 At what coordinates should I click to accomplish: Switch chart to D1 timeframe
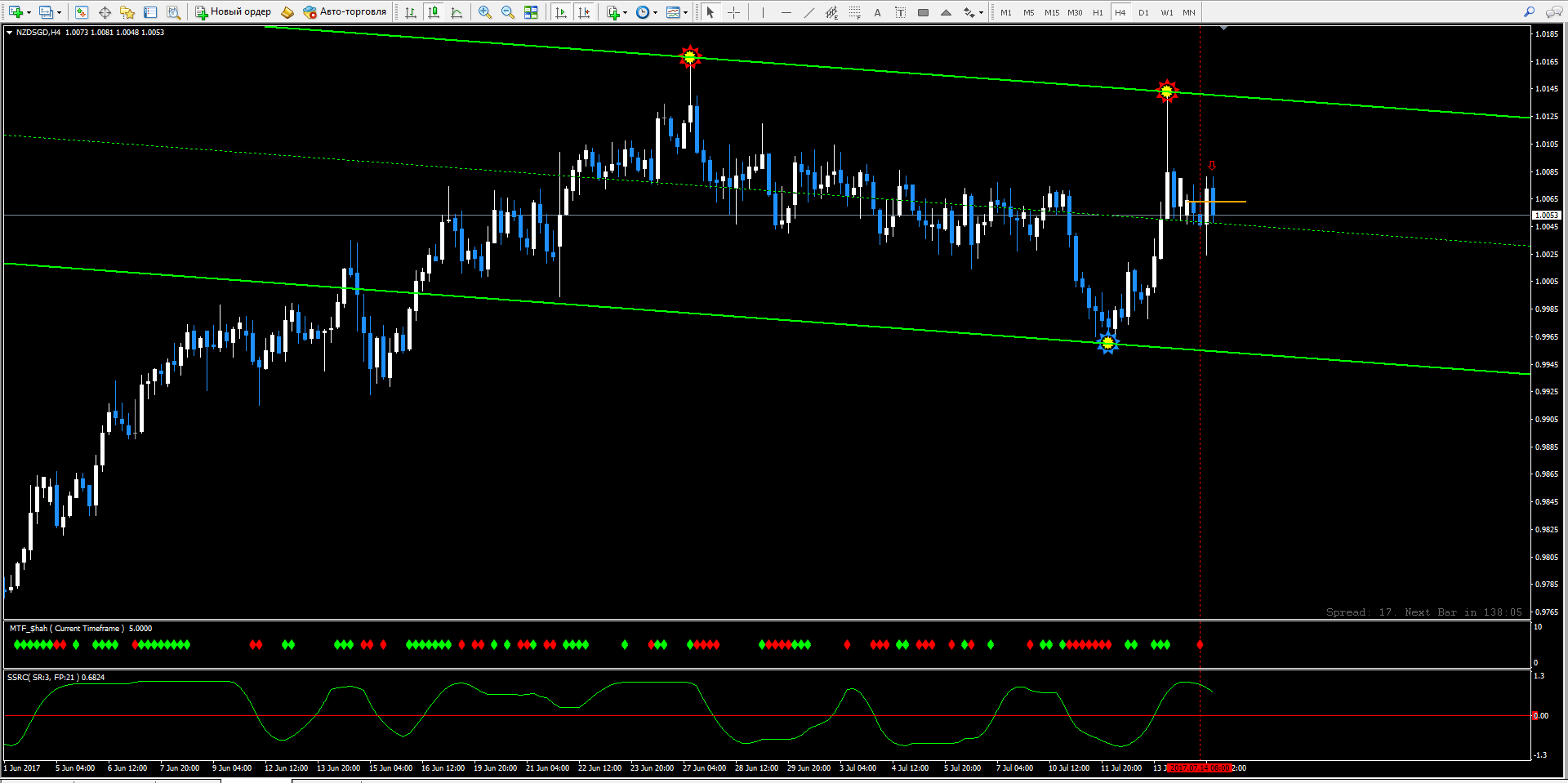1143,12
